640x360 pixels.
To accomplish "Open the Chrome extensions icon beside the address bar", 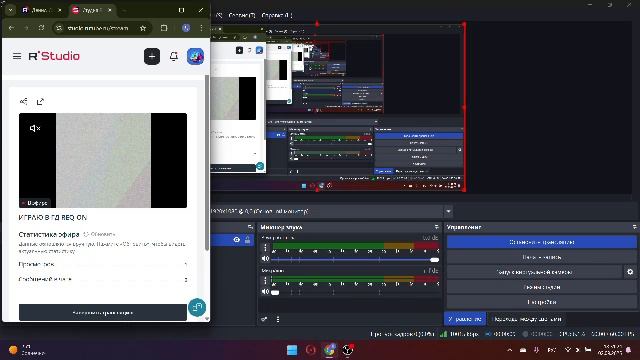I will point(164,28).
